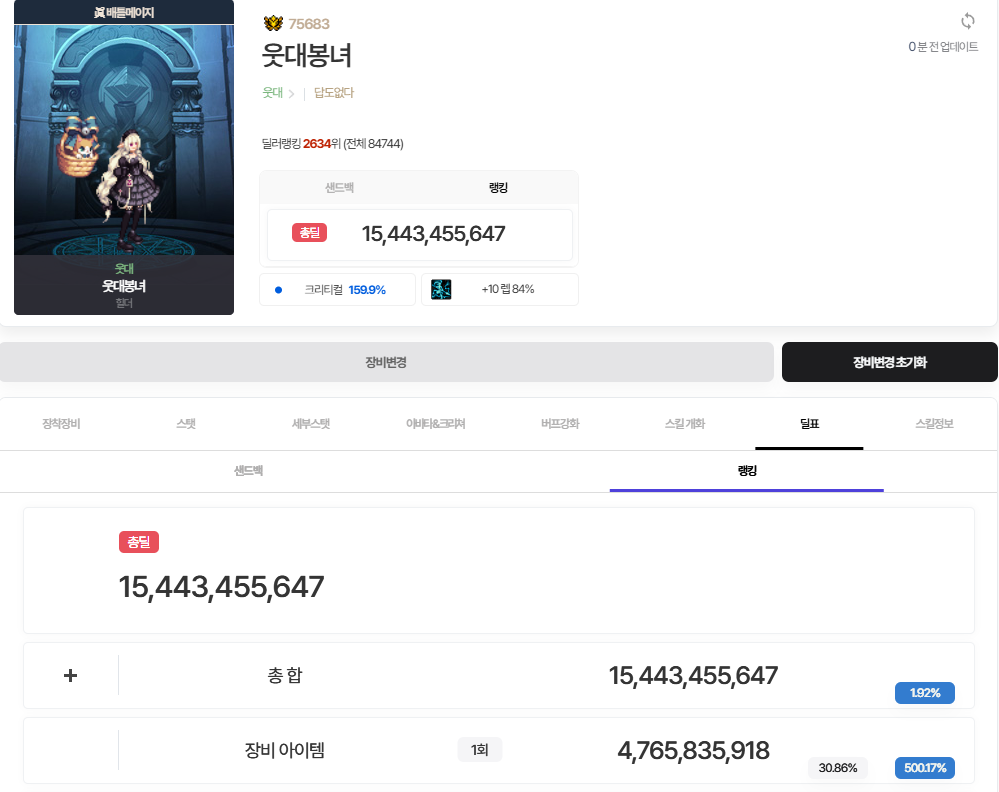The width and height of the screenshot is (999, 792).
Task: Click the 답도없다 guild link
Action: 334,93
